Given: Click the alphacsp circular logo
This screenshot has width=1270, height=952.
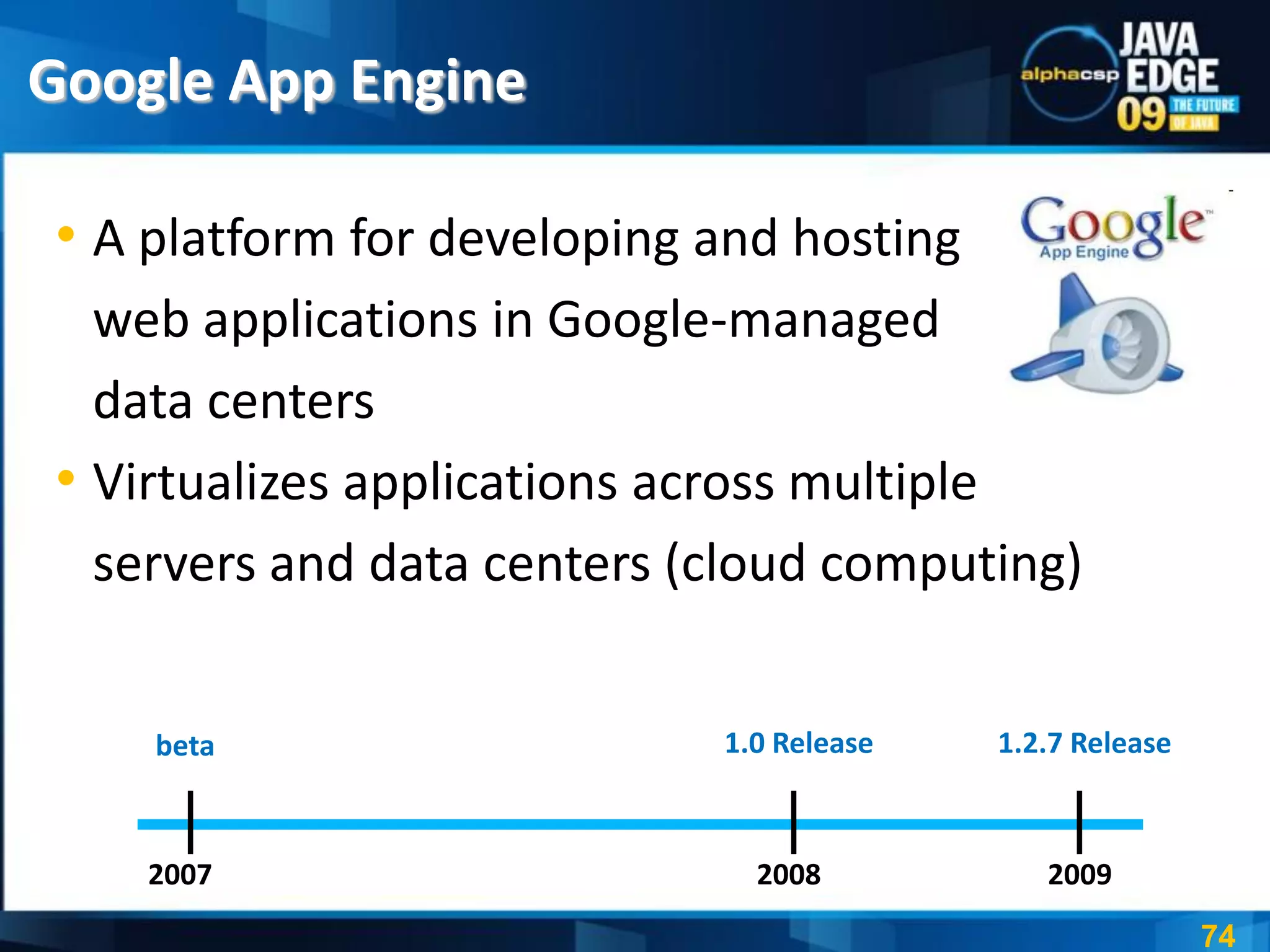Looking at the screenshot, I should tap(1070, 74).
